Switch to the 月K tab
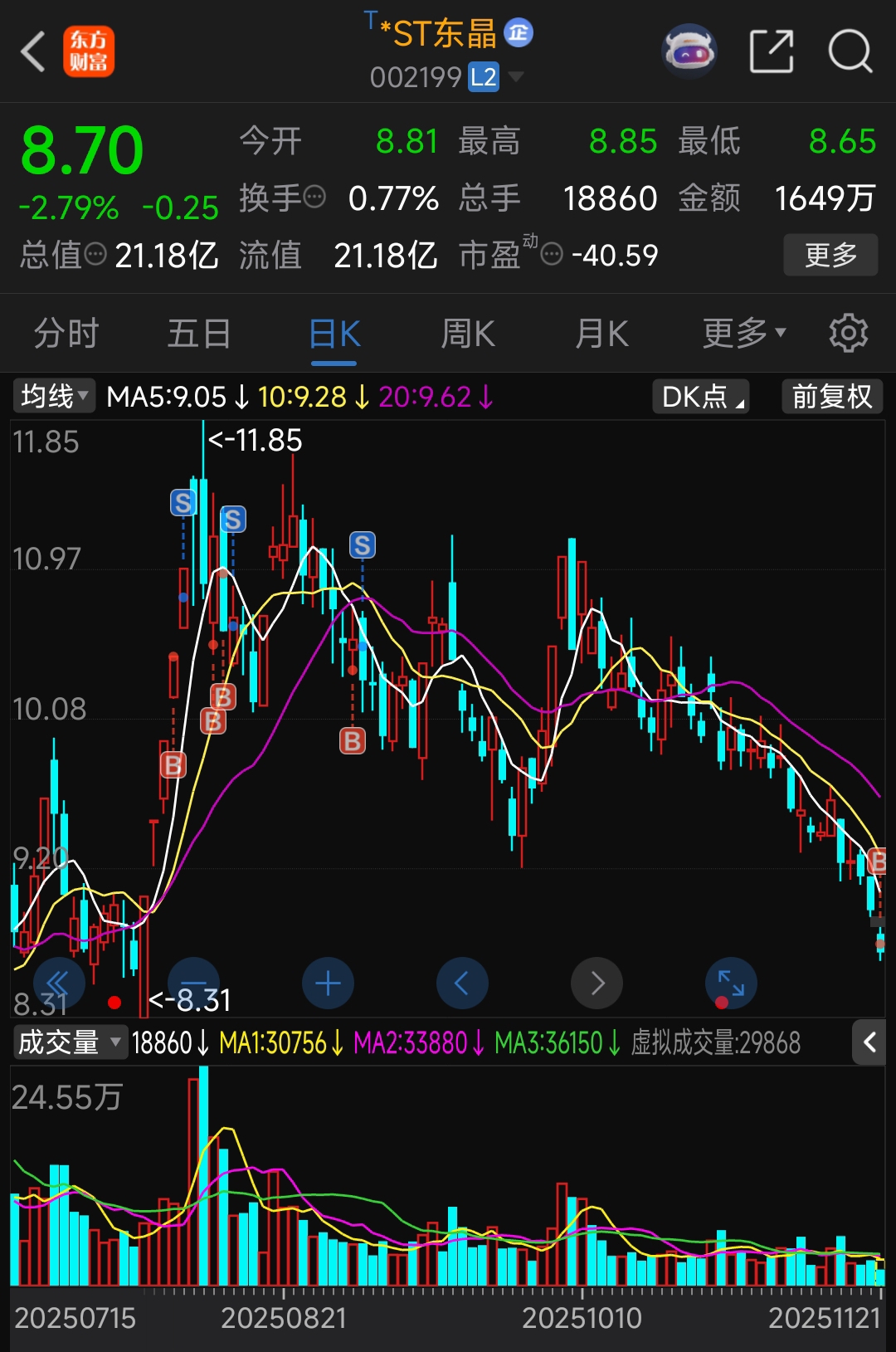 click(602, 334)
